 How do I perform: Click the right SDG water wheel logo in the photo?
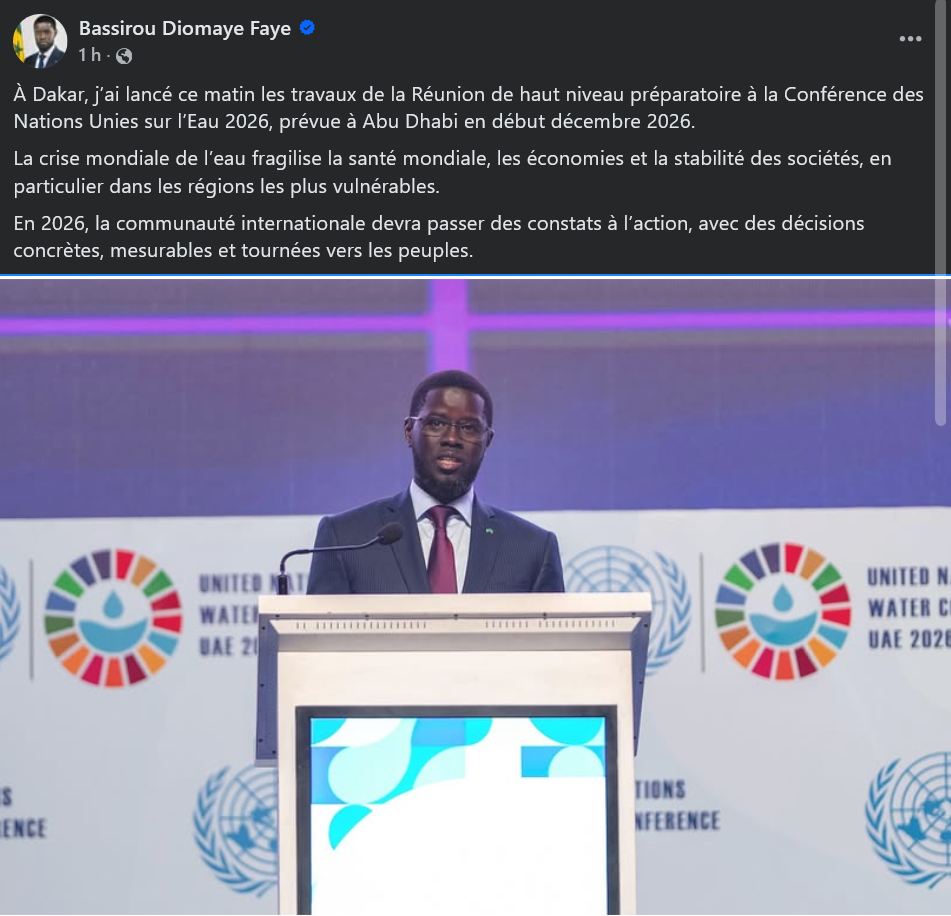point(782,611)
